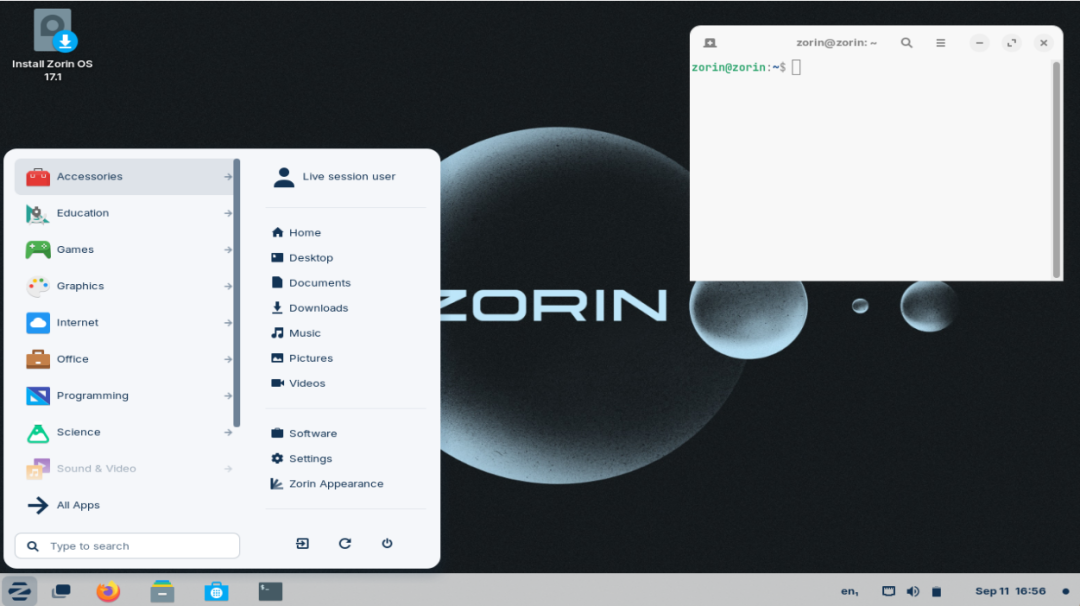Click the Type to search field
Viewport: 1080px width, 606px height.
click(127, 546)
